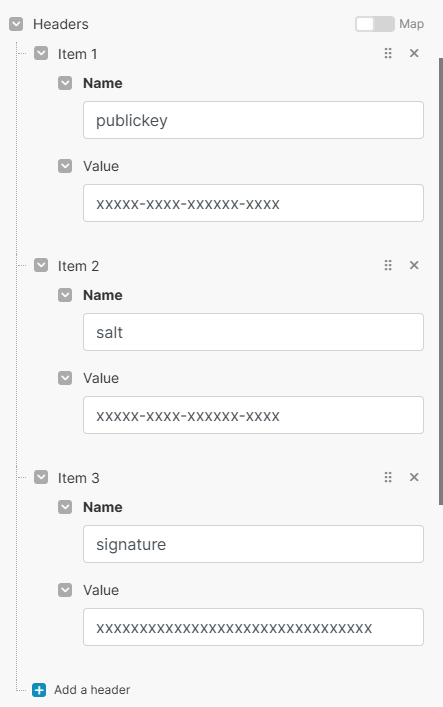Remove Item 1 header with X icon
This screenshot has height=707, width=443.
tap(414, 53)
